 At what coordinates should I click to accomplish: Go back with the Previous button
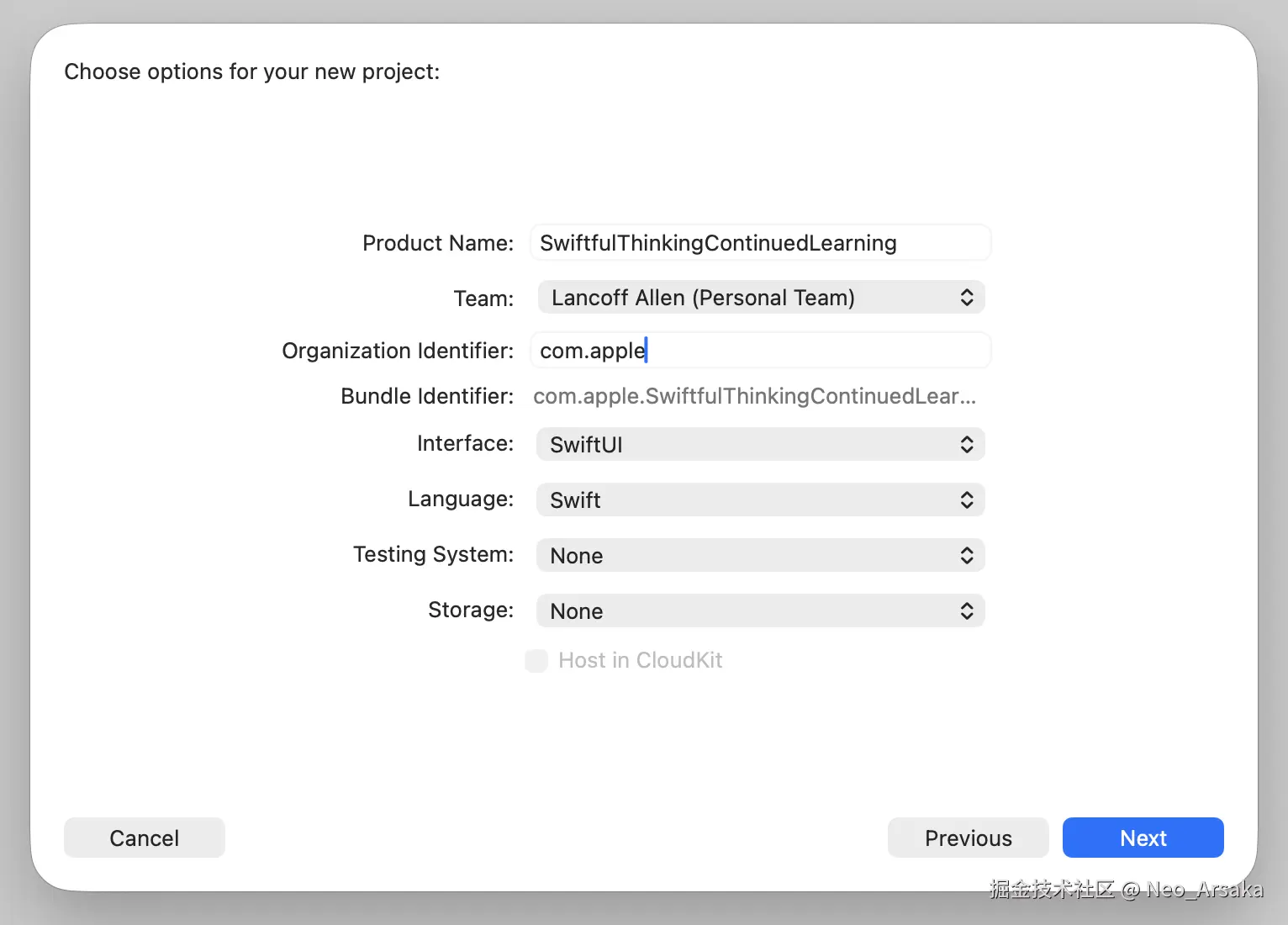point(968,838)
